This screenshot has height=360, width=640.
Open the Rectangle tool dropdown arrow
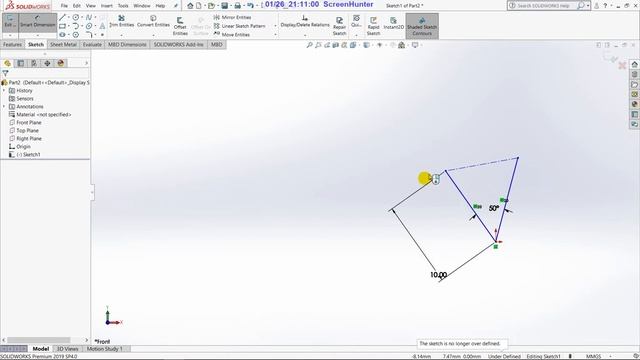coord(69,26)
